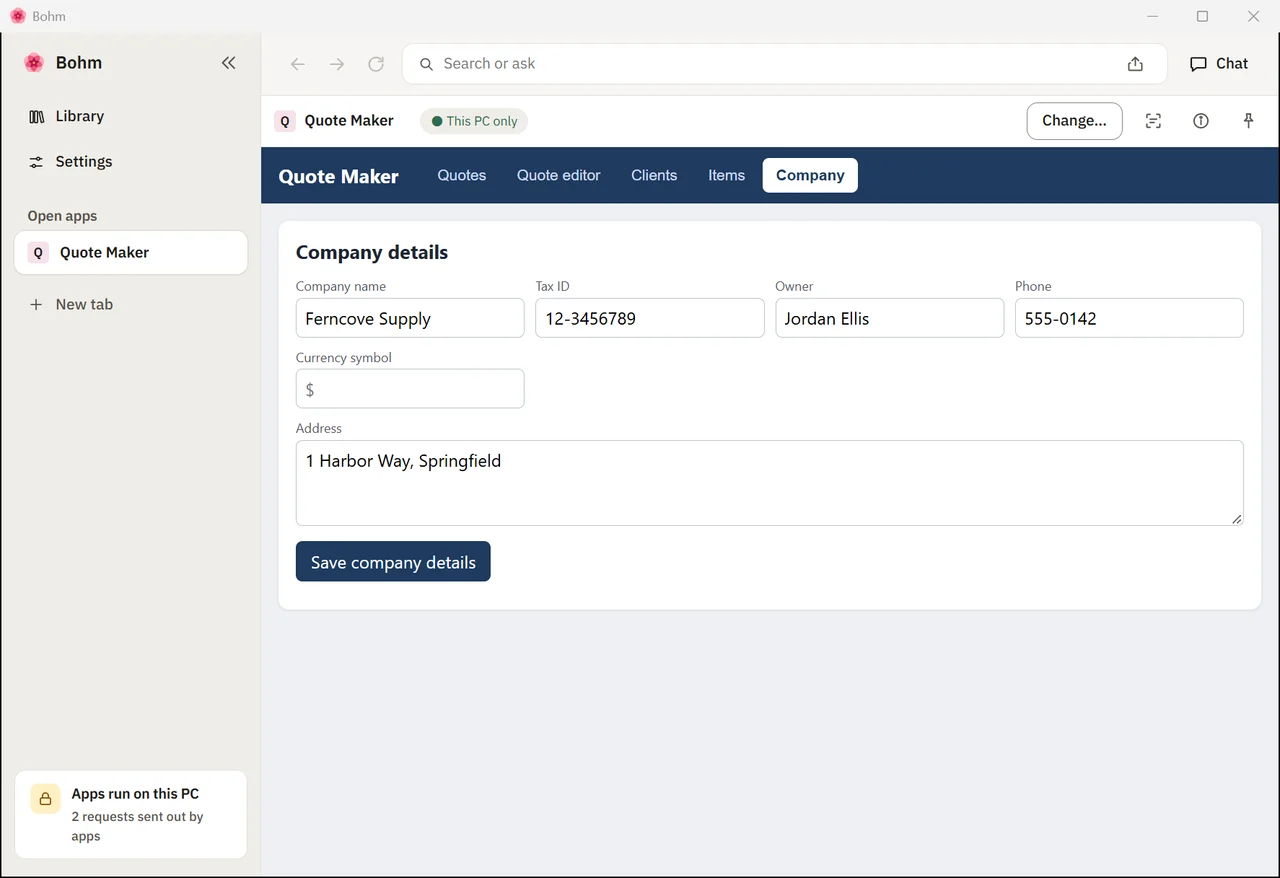
Task: Click the lock icon in privacy card
Action: tap(45, 799)
